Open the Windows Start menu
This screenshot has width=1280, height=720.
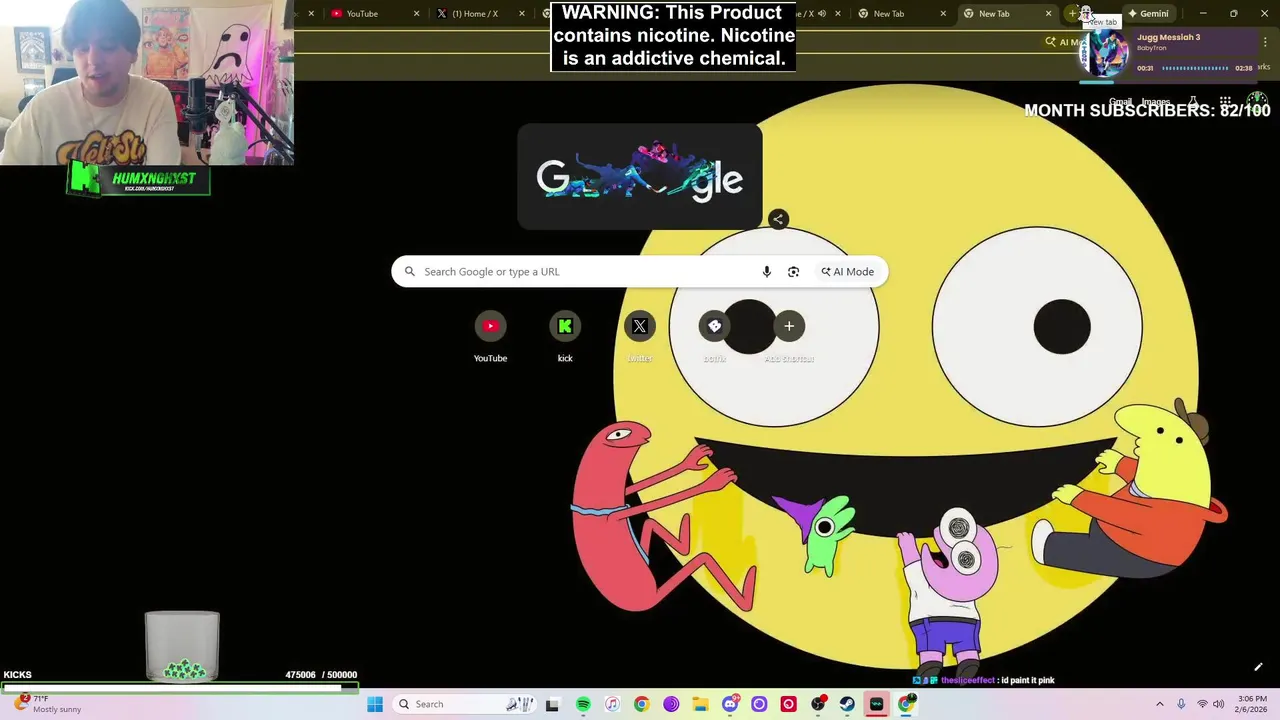pos(375,704)
